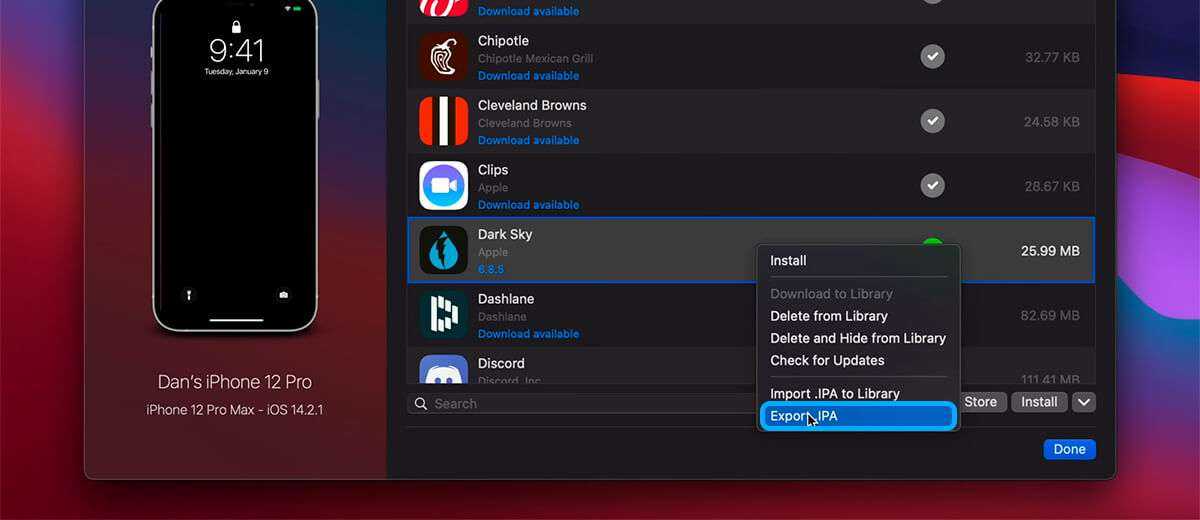Click the checkmark status for Chipotle

tap(932, 57)
